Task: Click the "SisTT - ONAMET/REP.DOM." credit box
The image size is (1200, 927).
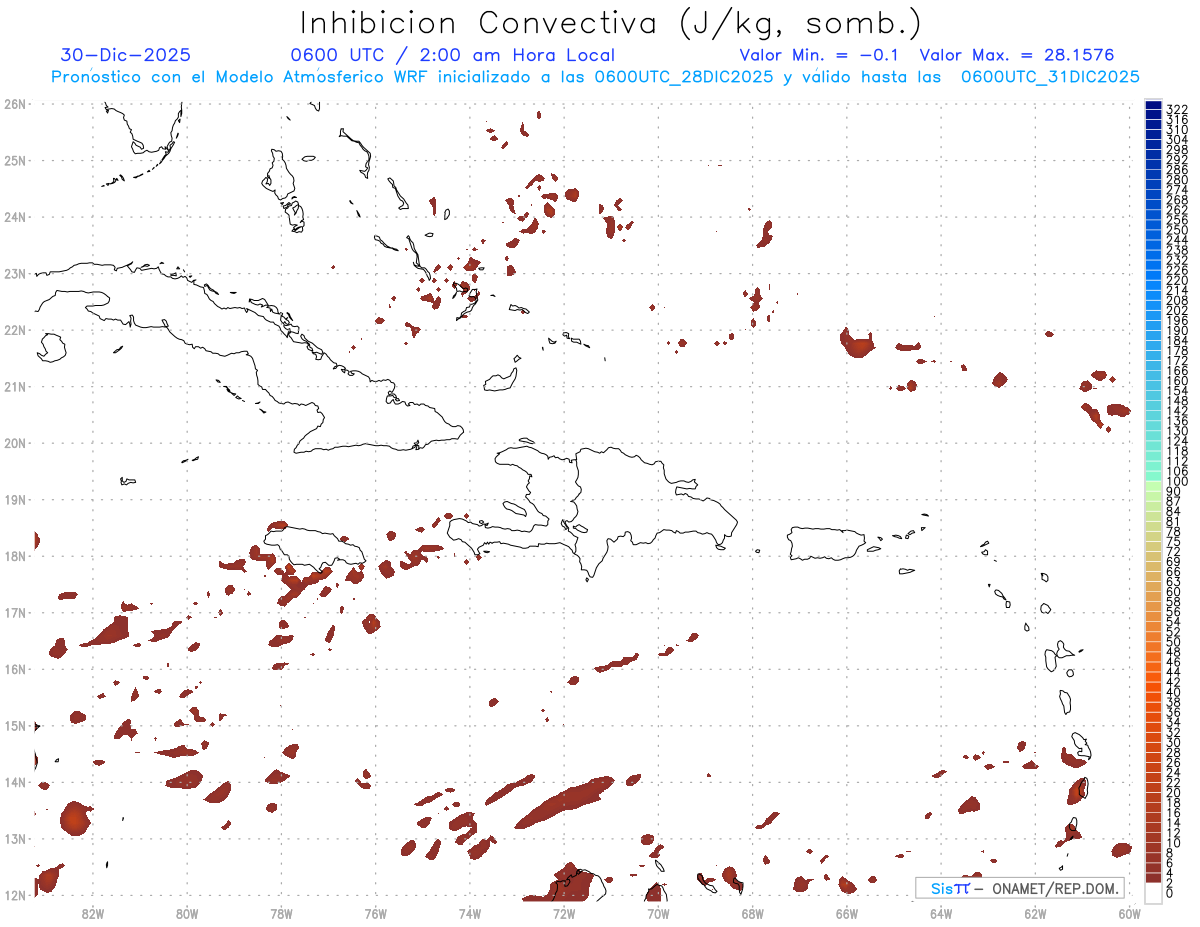Action: pyautogui.click(x=1020, y=888)
